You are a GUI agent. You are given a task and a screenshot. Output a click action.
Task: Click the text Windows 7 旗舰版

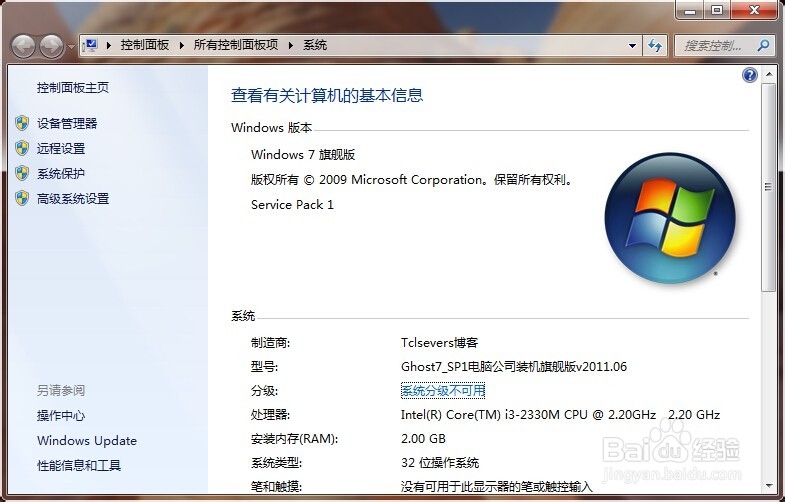click(x=303, y=155)
